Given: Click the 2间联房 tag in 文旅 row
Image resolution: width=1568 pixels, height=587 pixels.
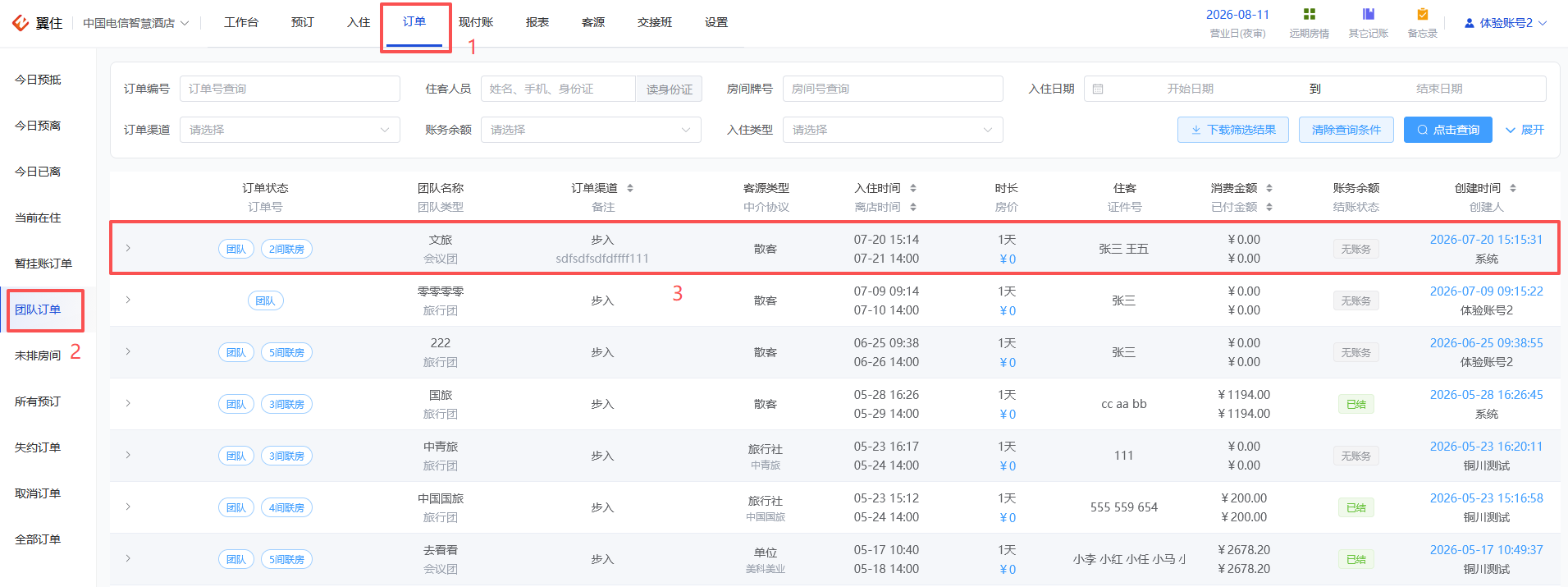Looking at the screenshot, I should tap(286, 249).
